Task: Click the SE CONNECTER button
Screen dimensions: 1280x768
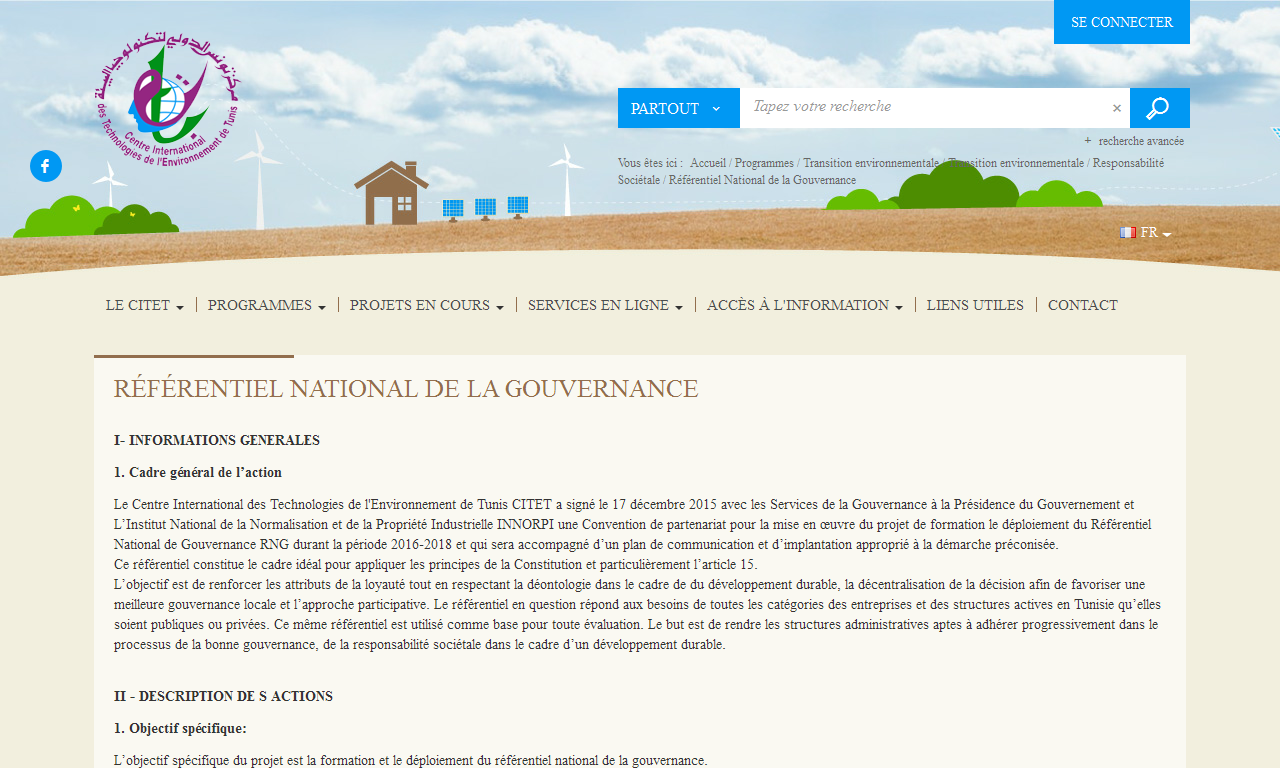Action: 1122,22
